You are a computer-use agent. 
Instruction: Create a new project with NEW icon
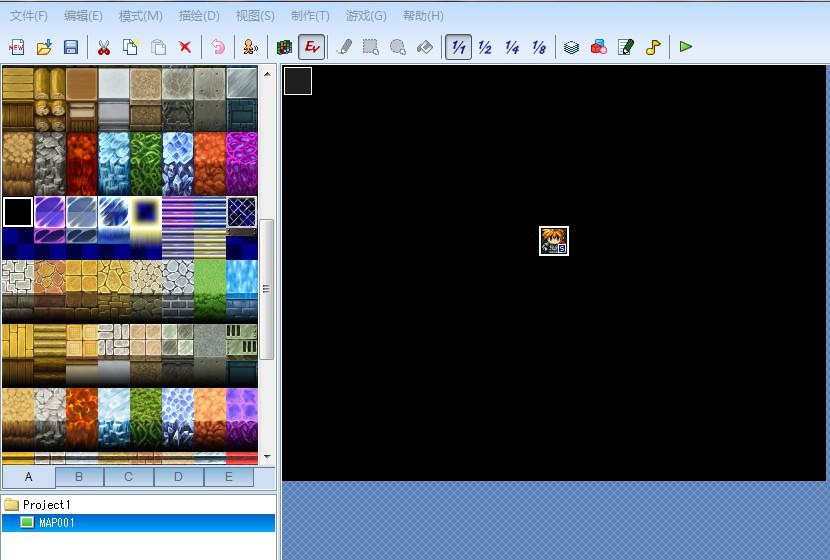(16, 47)
